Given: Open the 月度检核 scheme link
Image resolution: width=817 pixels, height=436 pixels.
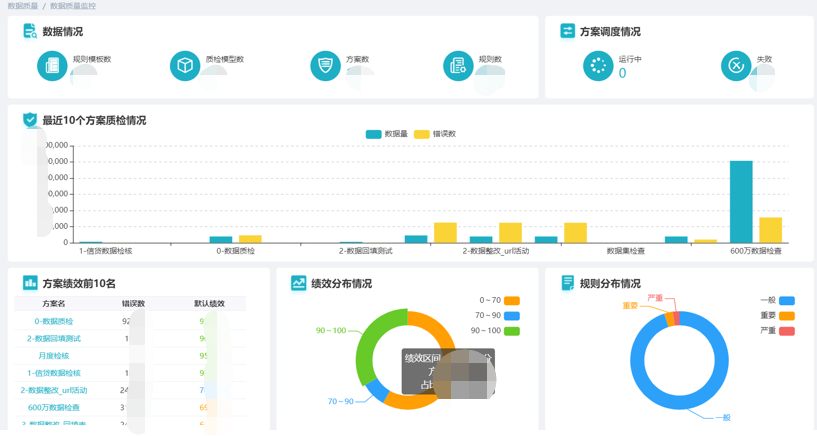Looking at the screenshot, I should [x=54, y=356].
